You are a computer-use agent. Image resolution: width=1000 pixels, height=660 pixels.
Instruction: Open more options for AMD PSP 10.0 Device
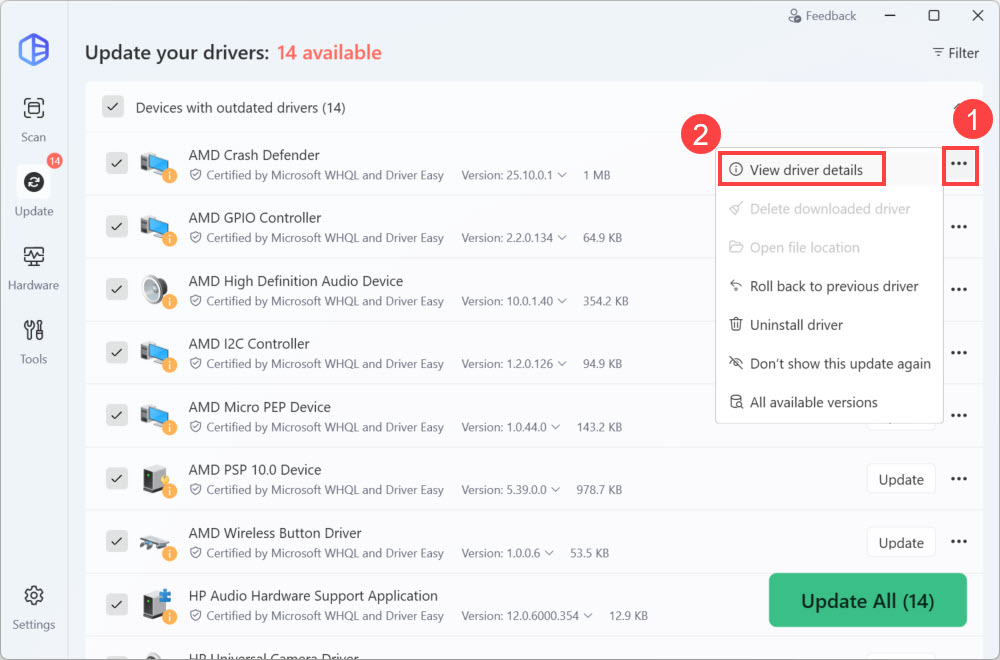[x=959, y=479]
